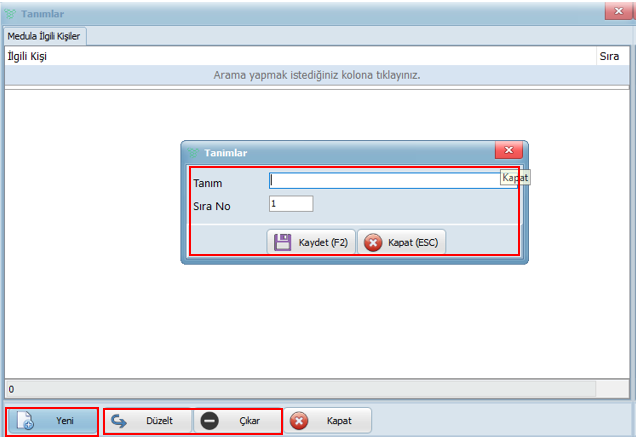Viewport: 636px width, 437px height.
Task: Click the red X icon on Kapat (ESC)
Action: pyautogui.click(x=373, y=242)
